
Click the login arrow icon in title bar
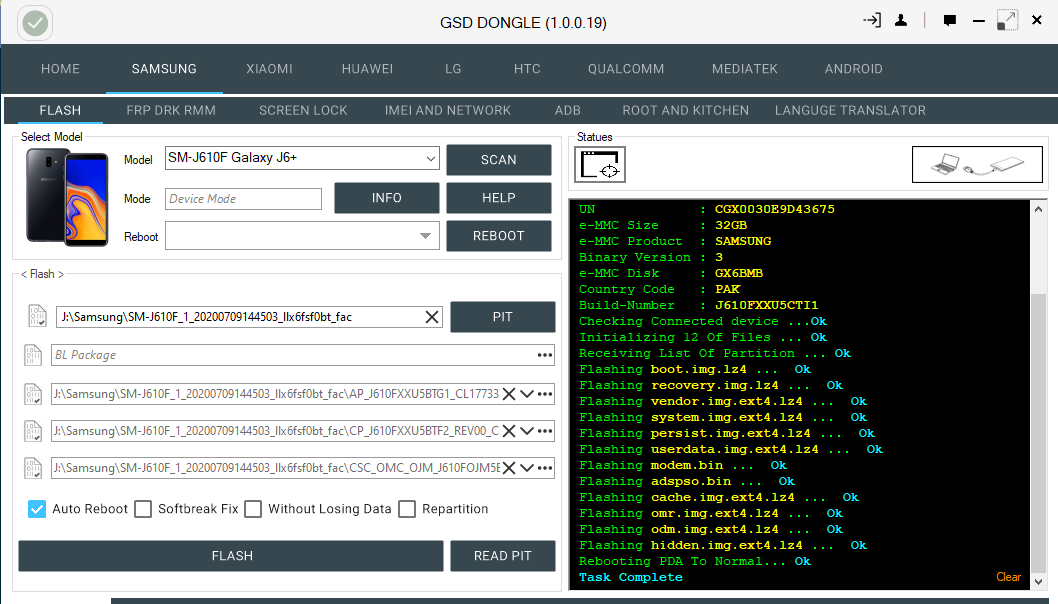point(872,20)
